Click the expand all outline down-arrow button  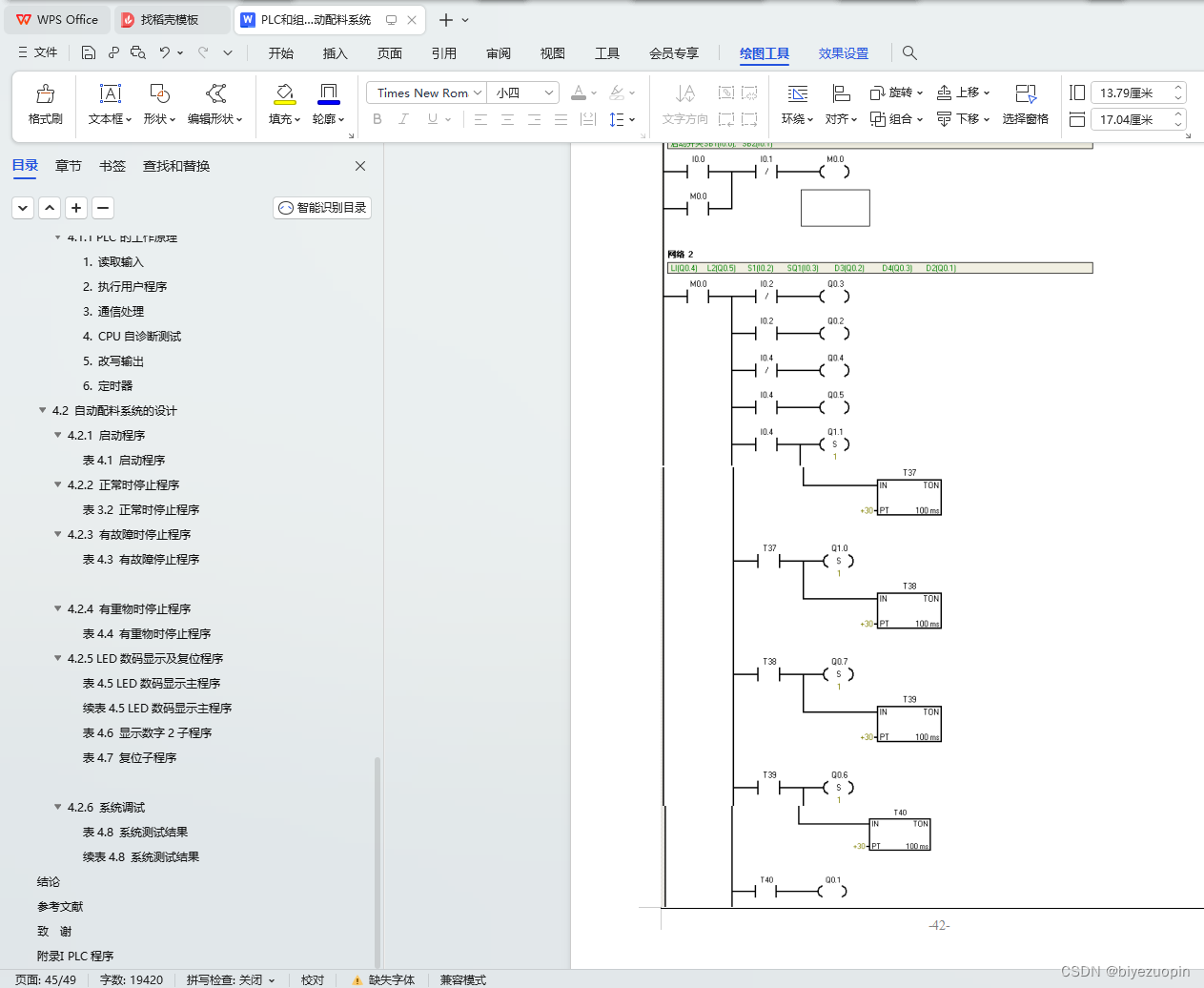point(23,207)
